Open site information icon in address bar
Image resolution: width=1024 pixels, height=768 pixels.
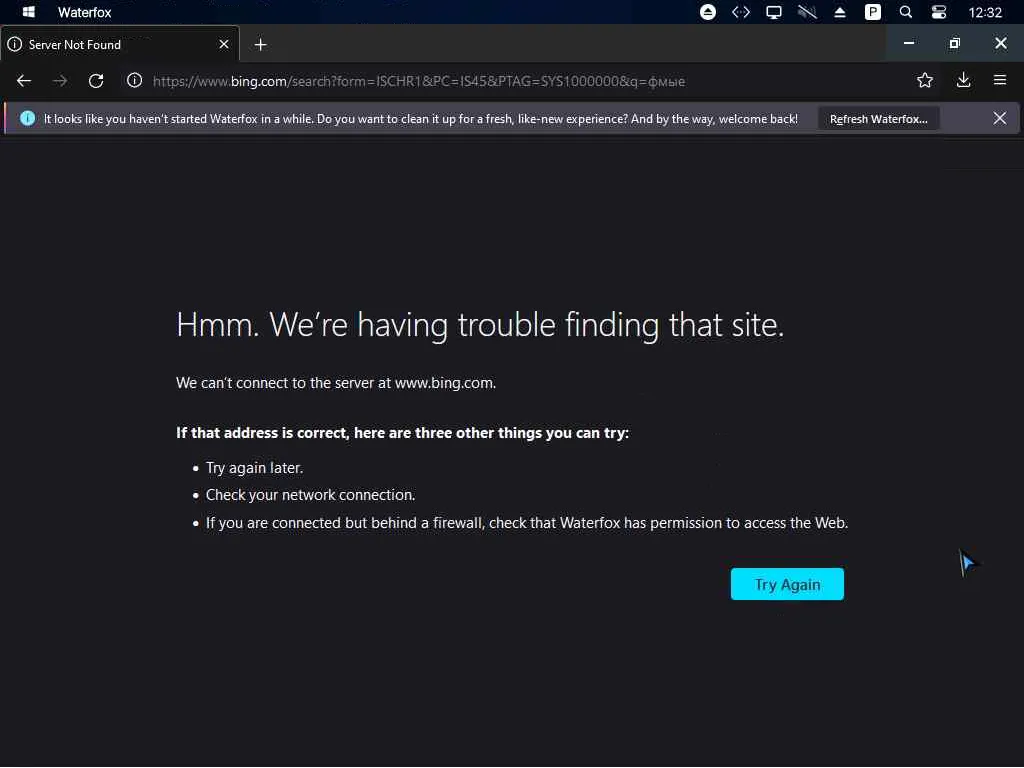(135, 80)
